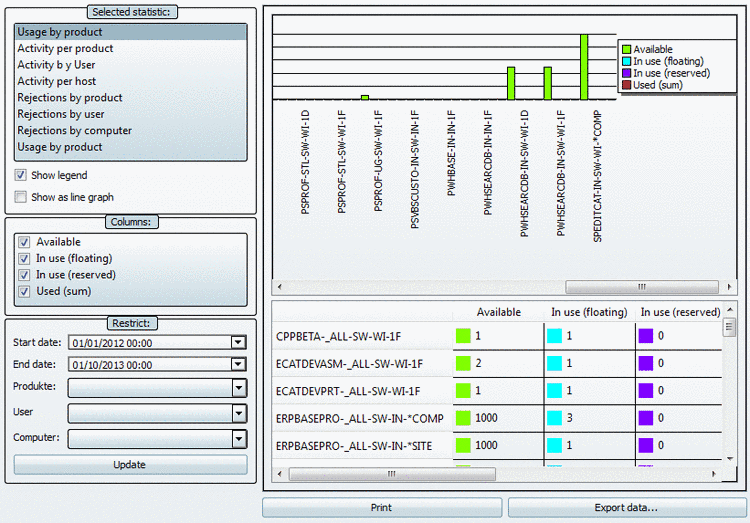Click the red Used (sum) legend swatch
The height and width of the screenshot is (523, 750).
coord(627,85)
